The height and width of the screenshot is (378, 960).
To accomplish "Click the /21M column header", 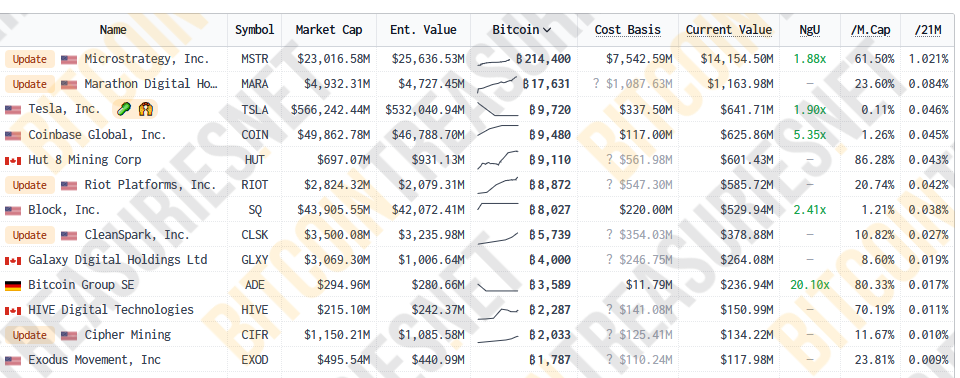I will point(931,29).
